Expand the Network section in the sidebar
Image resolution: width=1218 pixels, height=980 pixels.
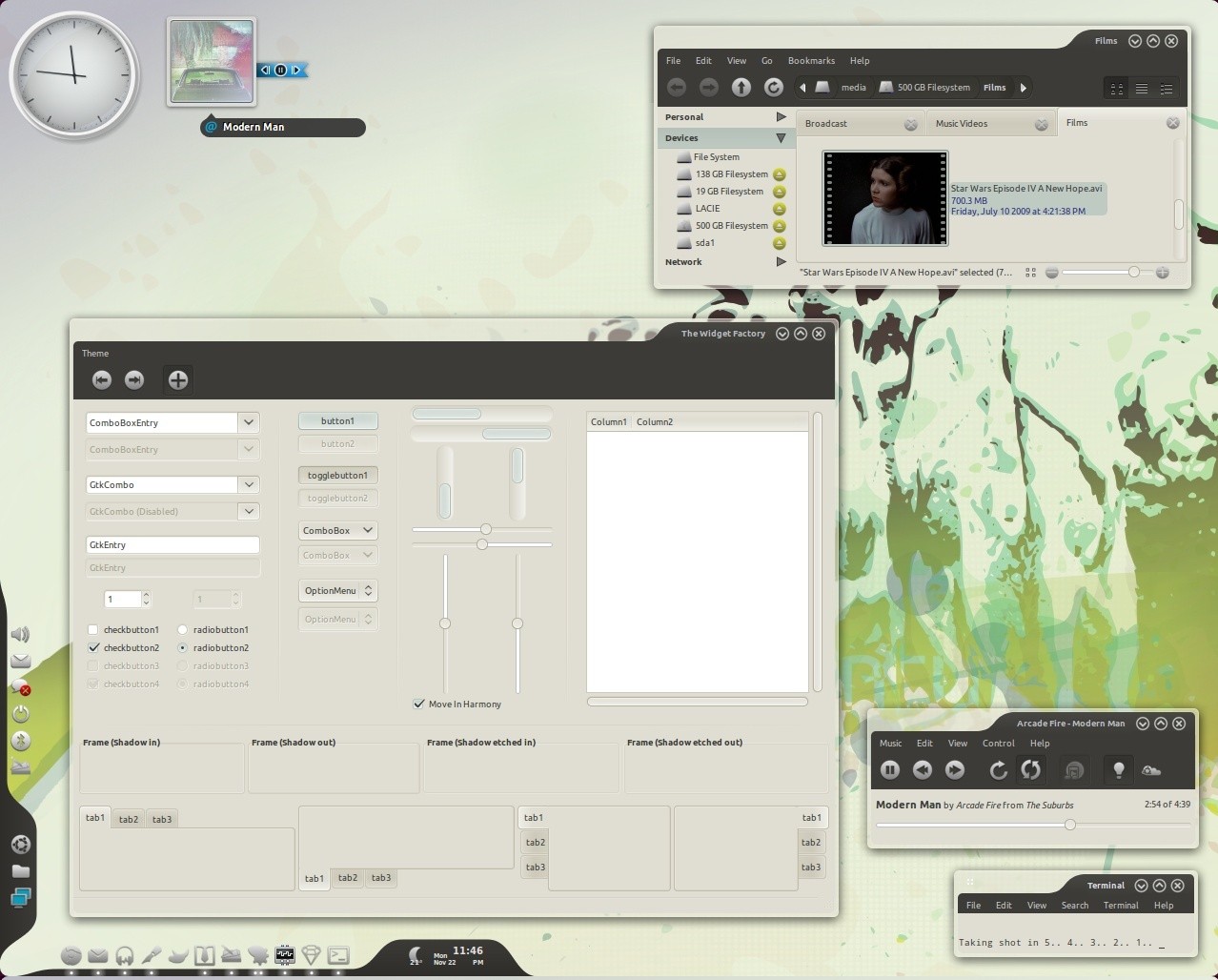click(x=781, y=262)
